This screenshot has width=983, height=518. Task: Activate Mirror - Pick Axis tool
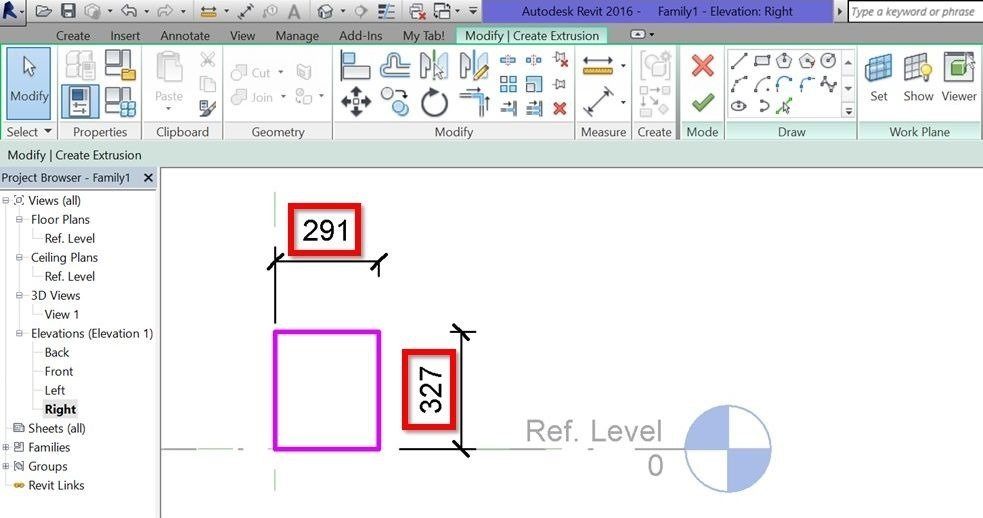(x=433, y=65)
